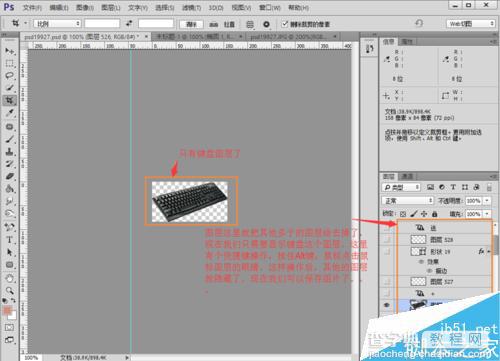Screen dimensions: 500x361
Task: Click the Clear button in options bar
Action: click(x=191, y=24)
